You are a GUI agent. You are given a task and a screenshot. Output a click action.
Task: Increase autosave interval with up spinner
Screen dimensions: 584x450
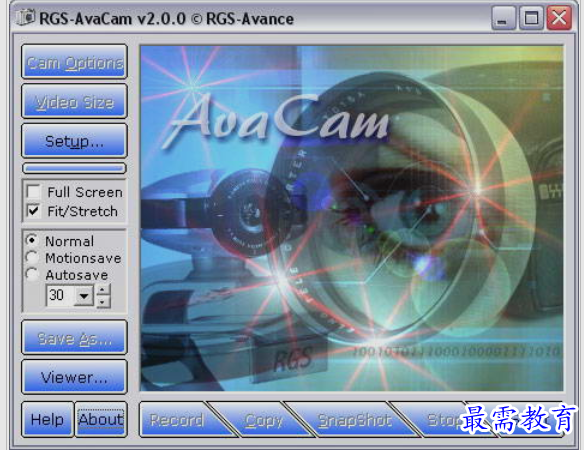click(103, 290)
